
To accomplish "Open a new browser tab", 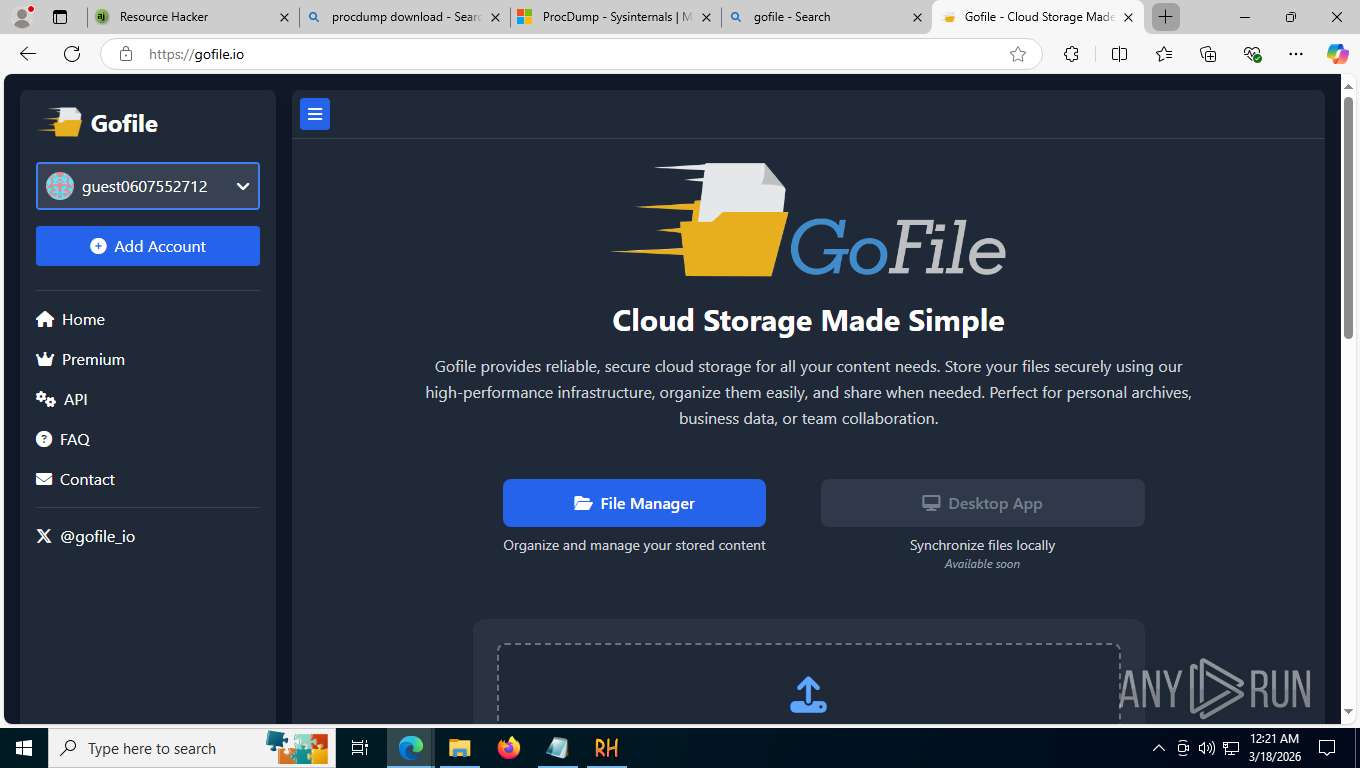I will 1165,17.
